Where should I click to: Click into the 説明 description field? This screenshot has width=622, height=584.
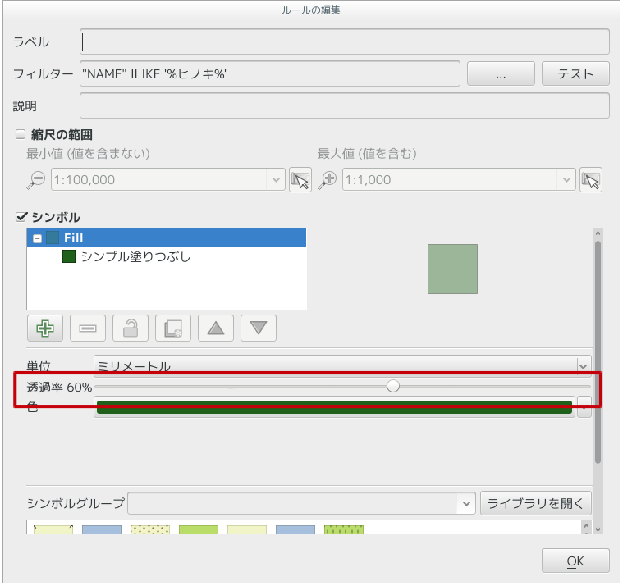[x=345, y=106]
